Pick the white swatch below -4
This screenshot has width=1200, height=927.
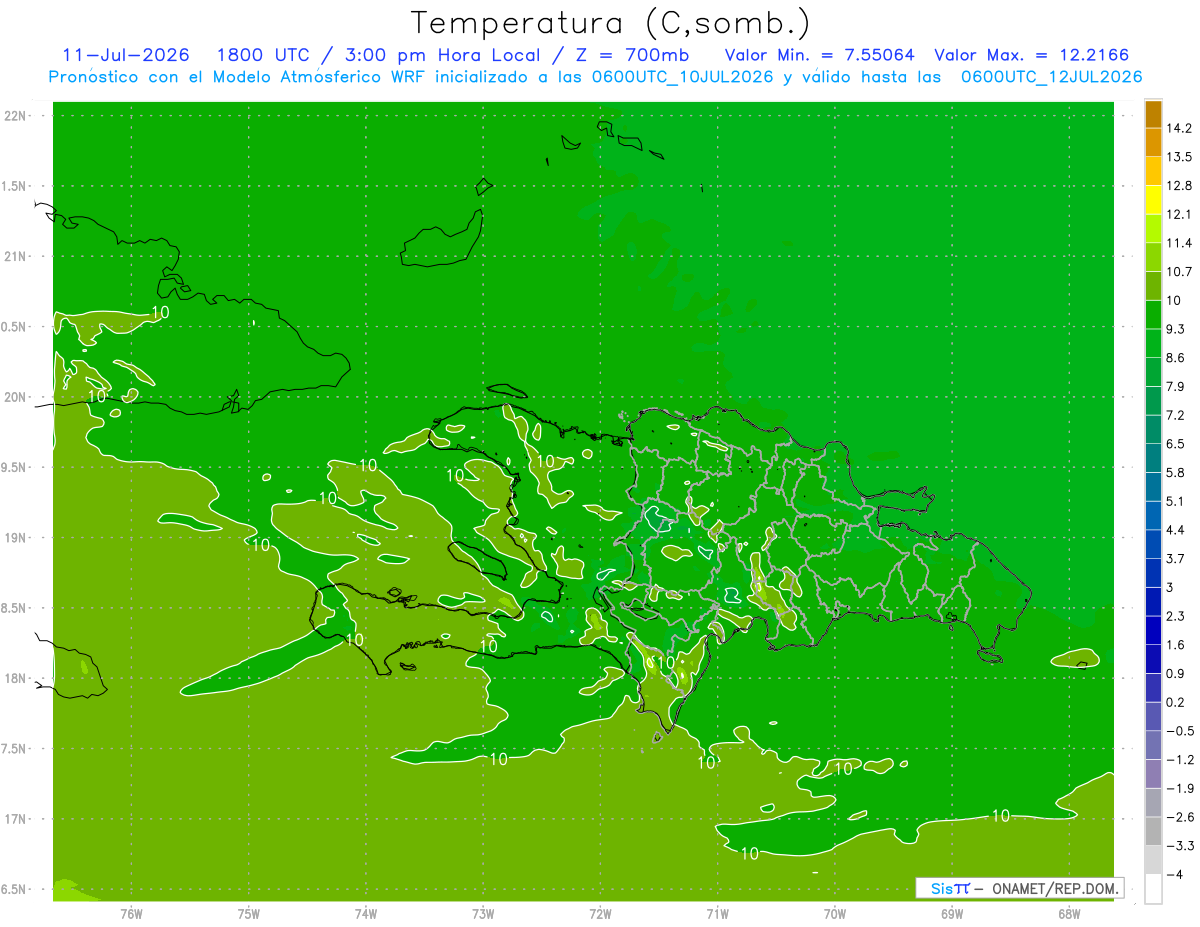(1154, 889)
